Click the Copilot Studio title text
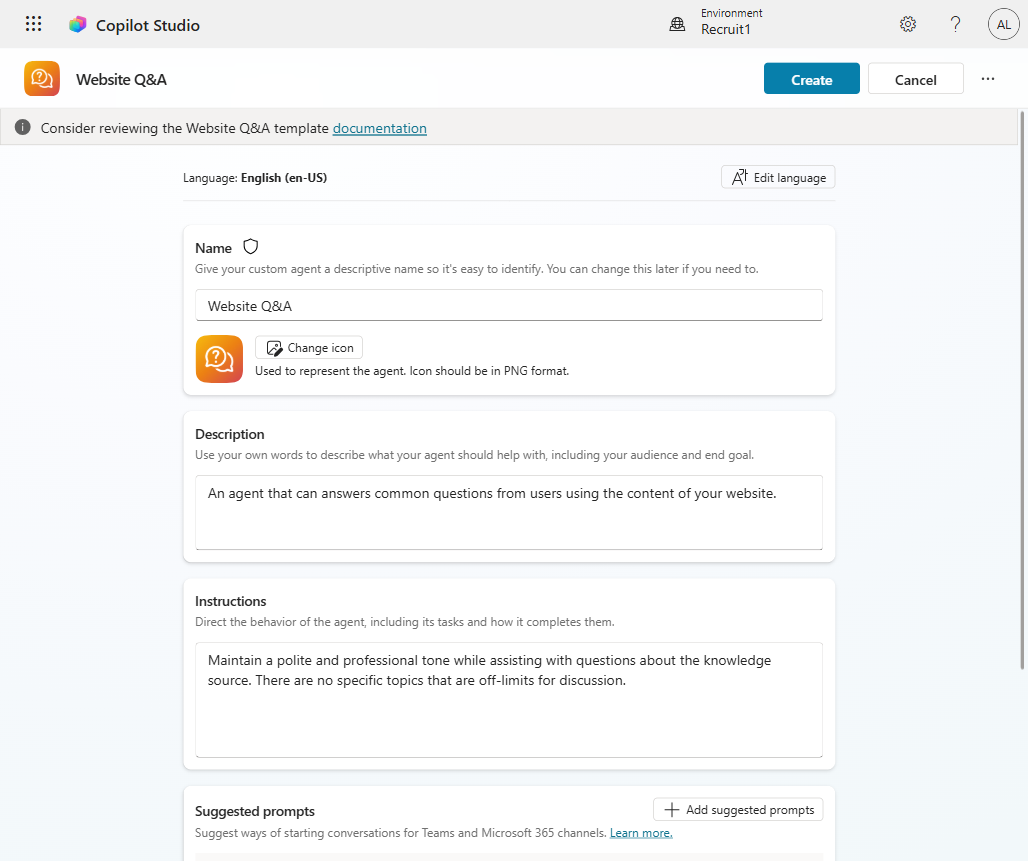Screen dimensions: 1028x861 (148, 25)
